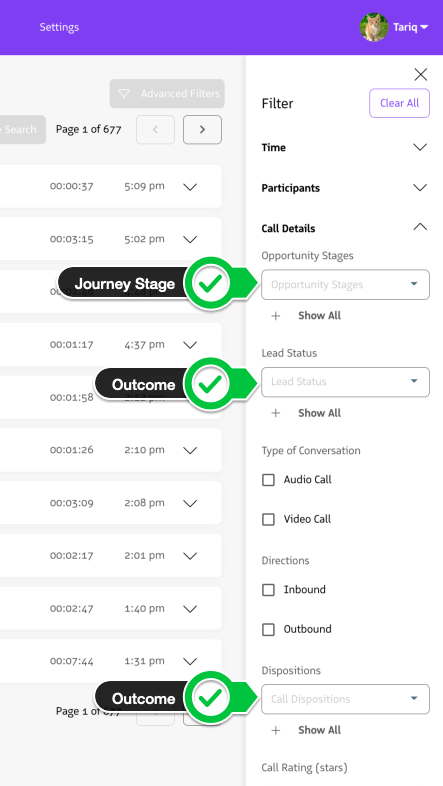Open the Lead Status dropdown
The image size is (443, 786).
click(345, 382)
